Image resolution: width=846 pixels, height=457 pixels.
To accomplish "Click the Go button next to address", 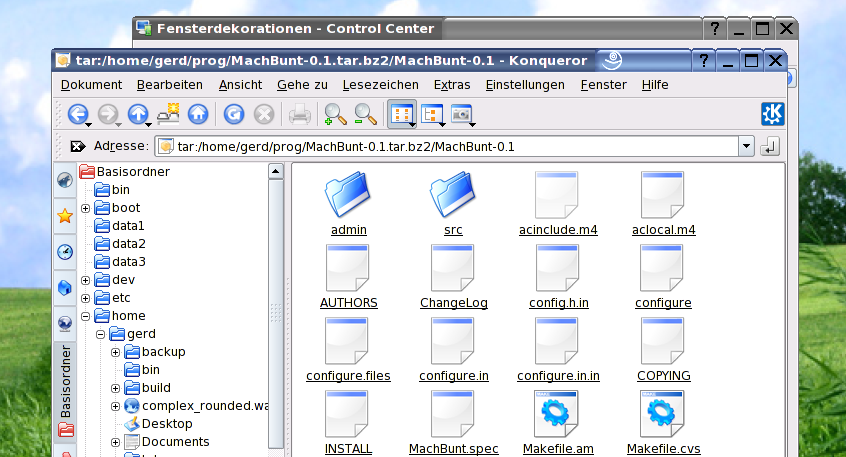I will (770, 146).
